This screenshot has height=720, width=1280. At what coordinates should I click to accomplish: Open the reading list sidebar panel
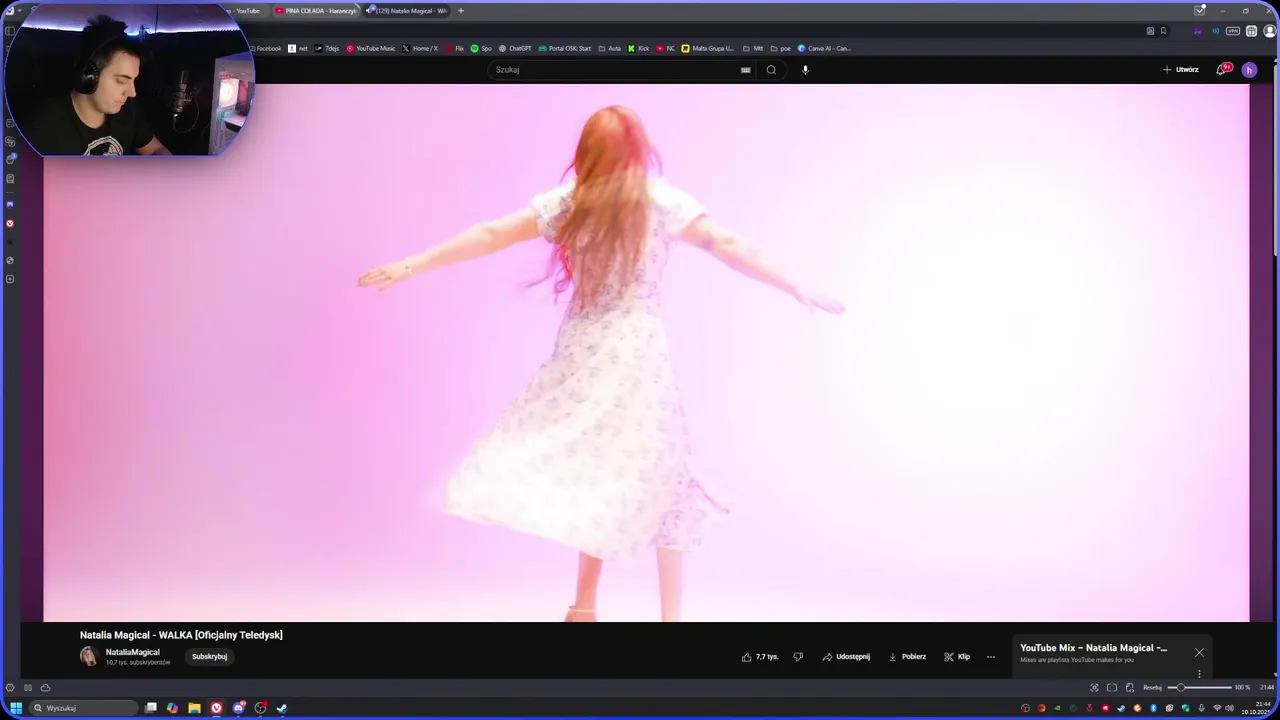coord(10,179)
